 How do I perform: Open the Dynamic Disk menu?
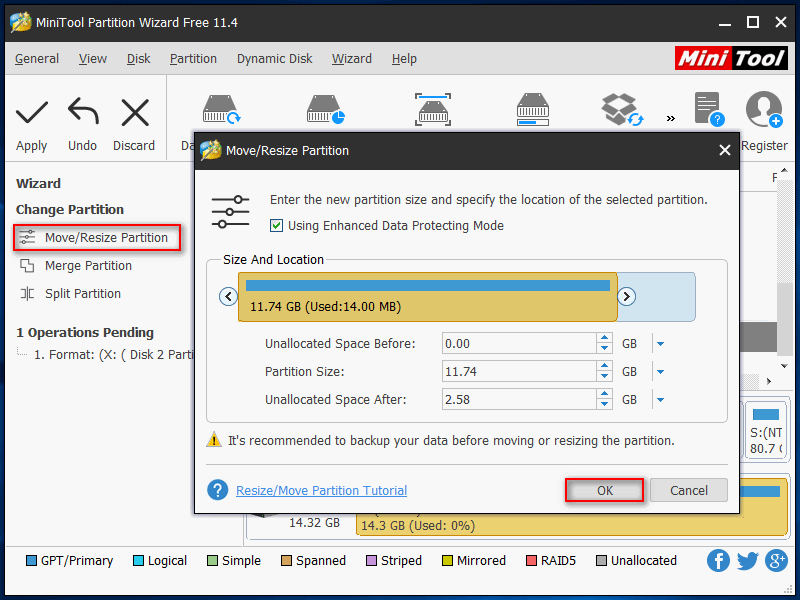click(x=274, y=59)
